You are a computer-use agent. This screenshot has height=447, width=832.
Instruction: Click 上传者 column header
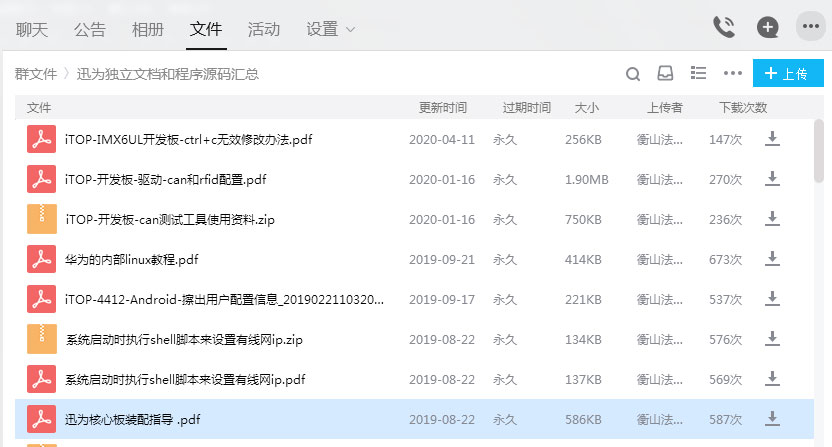pyautogui.click(x=664, y=108)
